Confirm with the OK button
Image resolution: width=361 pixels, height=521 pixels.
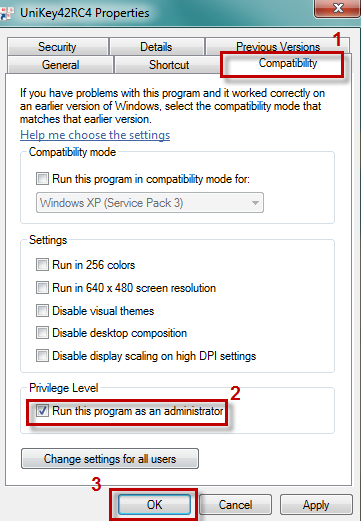[x=154, y=504]
